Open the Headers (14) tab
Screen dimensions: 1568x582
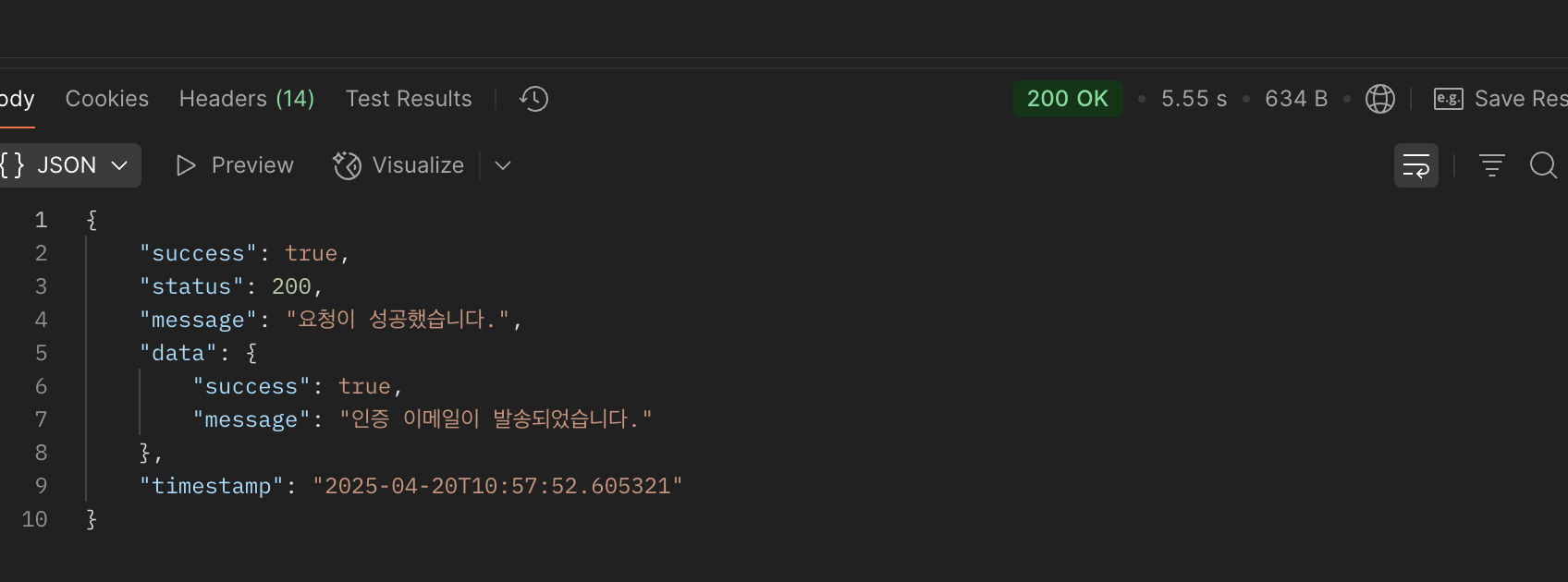pos(247,99)
